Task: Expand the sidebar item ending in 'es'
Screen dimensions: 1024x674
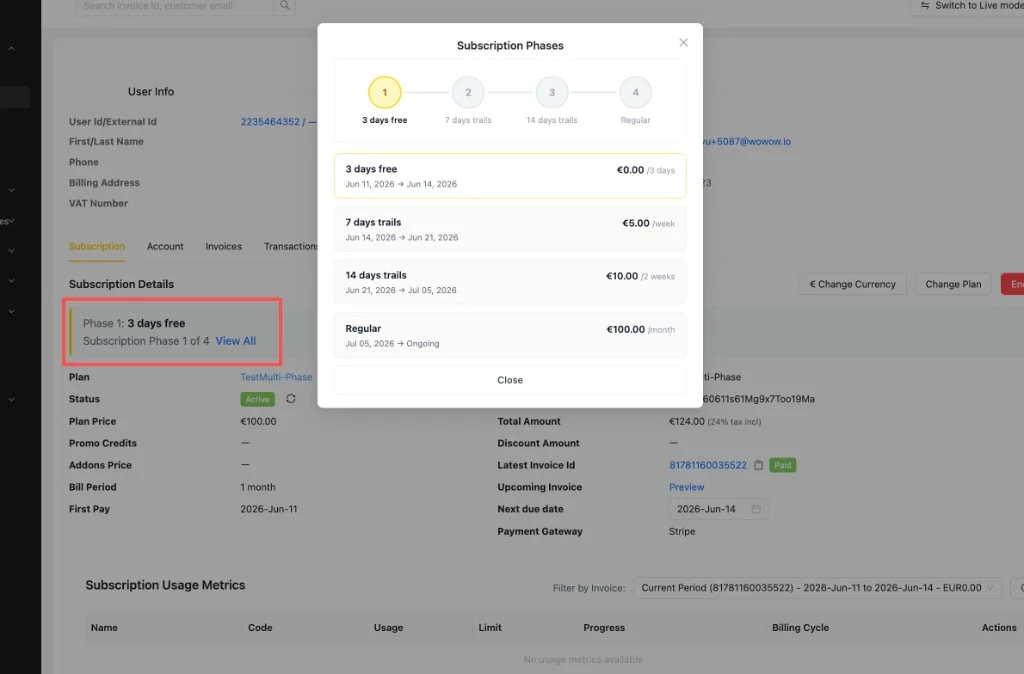Action: 7,221
